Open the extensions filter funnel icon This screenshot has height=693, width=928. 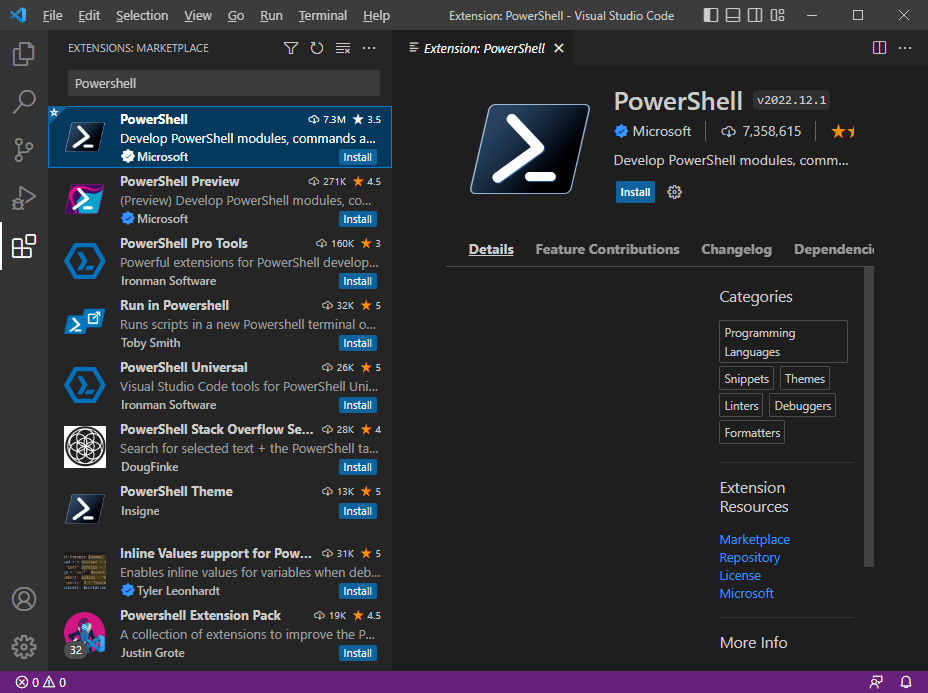click(291, 47)
